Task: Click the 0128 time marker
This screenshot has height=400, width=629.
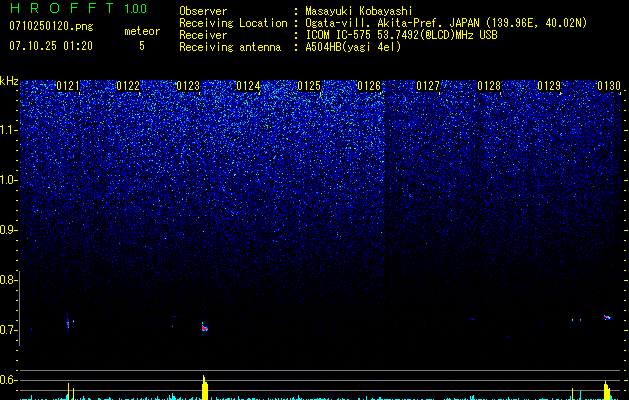Action: [x=489, y=86]
